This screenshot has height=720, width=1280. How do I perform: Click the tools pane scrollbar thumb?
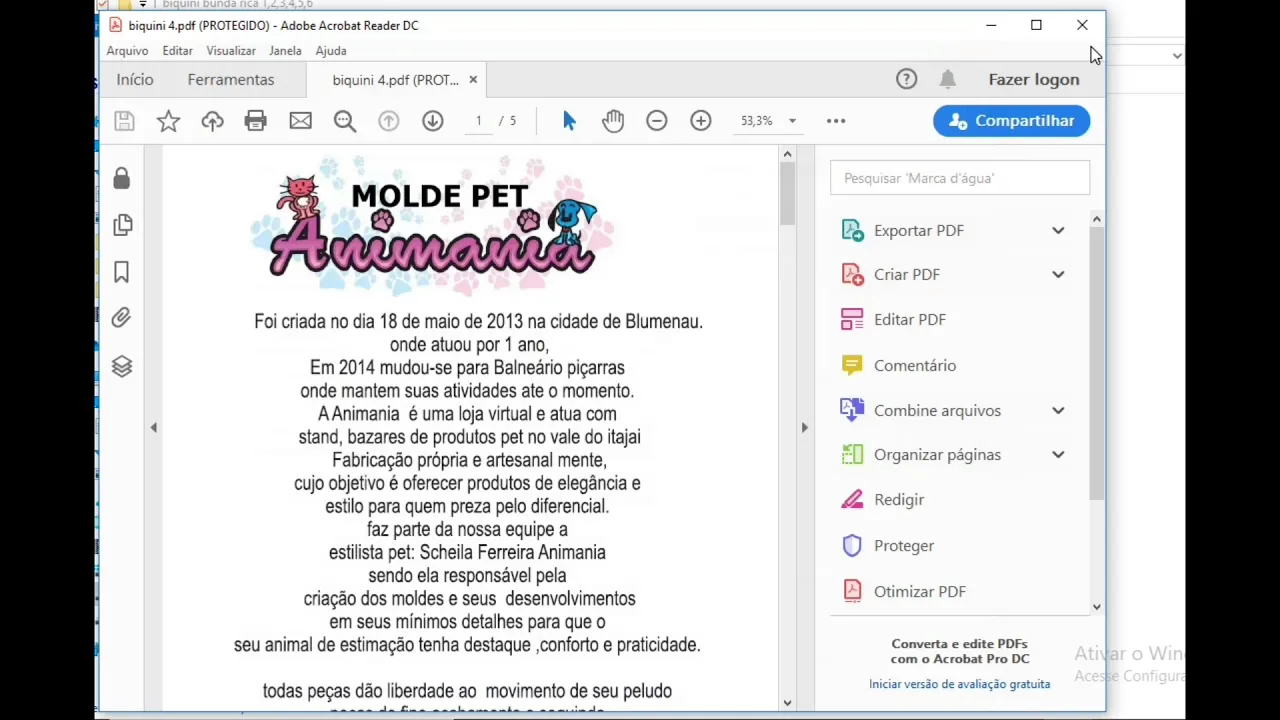[x=1097, y=364]
